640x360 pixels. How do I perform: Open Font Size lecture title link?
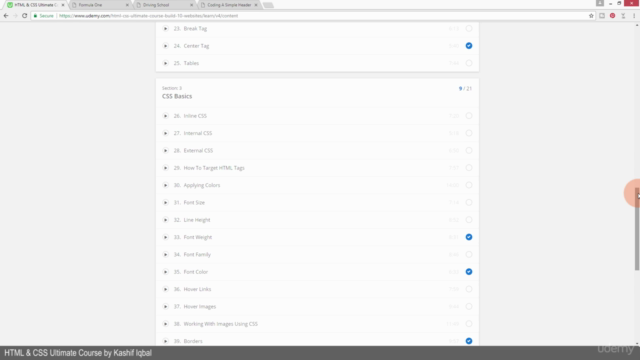click(x=194, y=202)
